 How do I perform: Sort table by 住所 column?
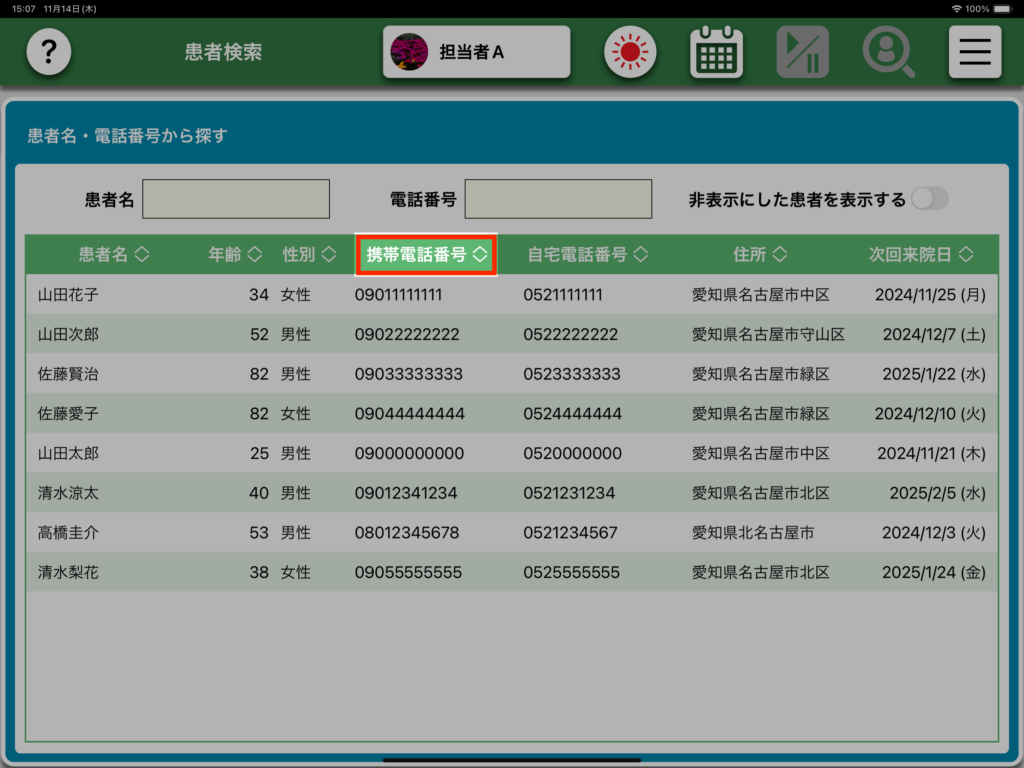pos(759,255)
